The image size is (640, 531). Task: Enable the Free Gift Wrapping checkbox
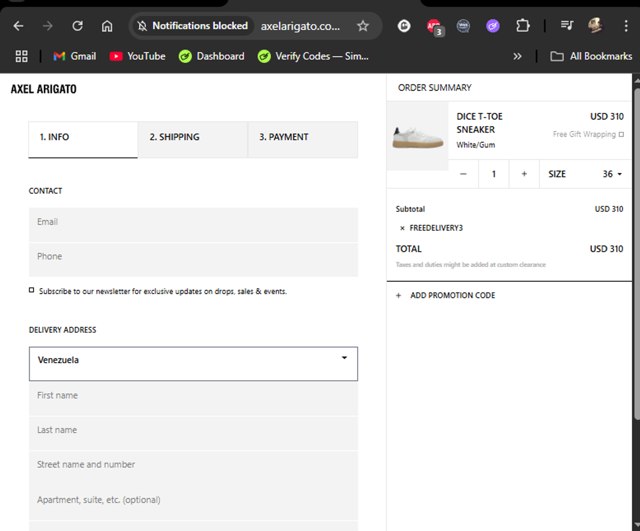(x=621, y=134)
